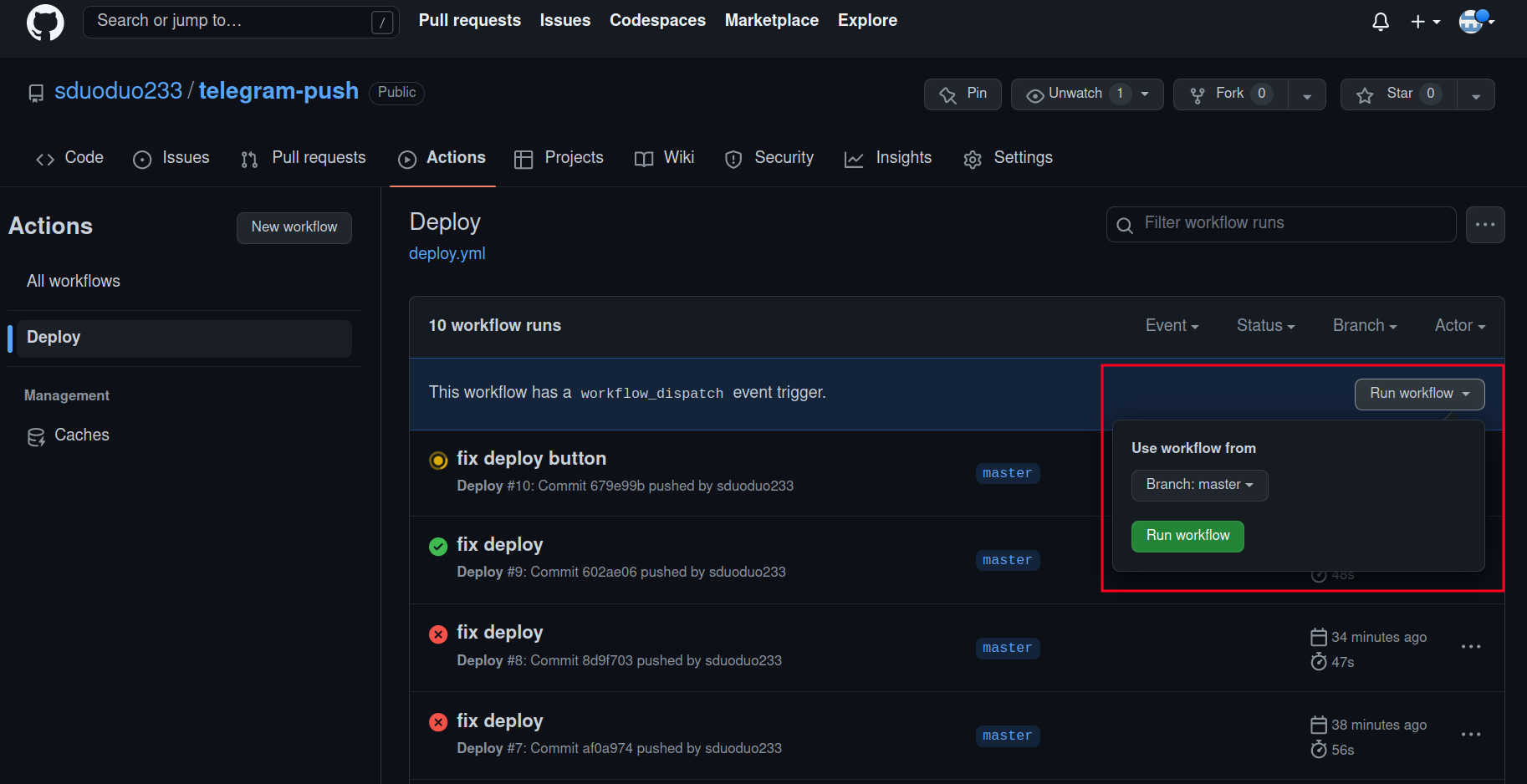Choose branch via Branch: master selector
The width and height of the screenshot is (1527, 784).
(1199, 485)
